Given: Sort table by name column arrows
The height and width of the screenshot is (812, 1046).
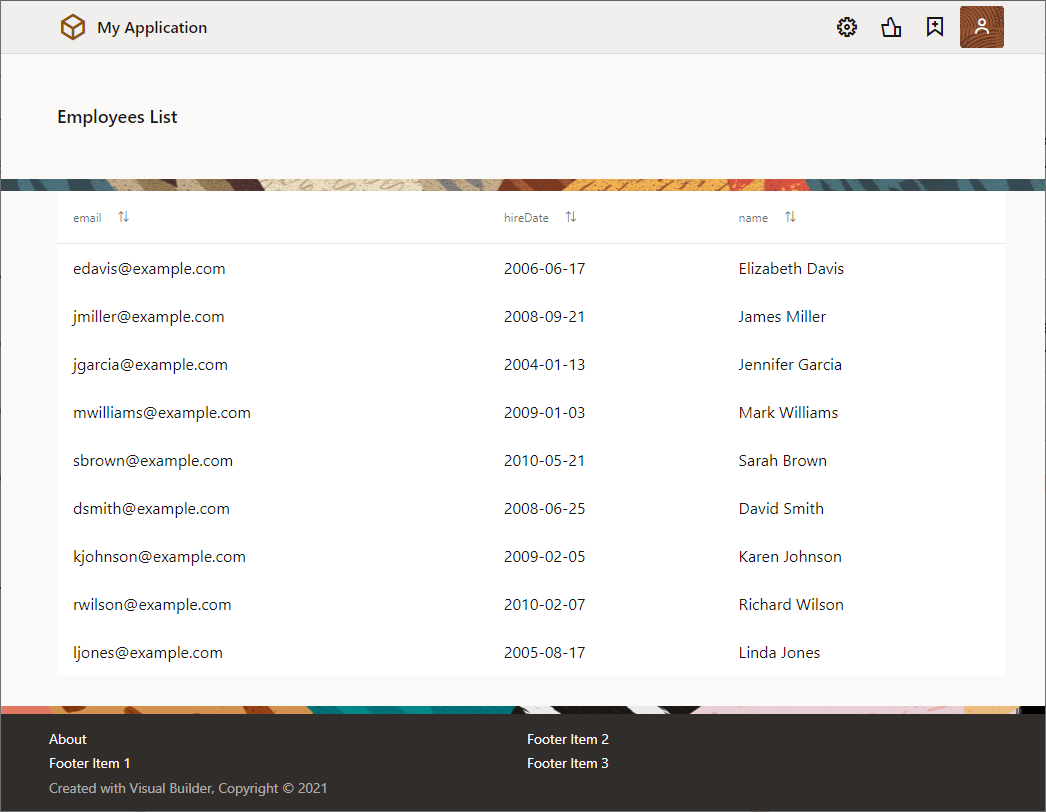Looking at the screenshot, I should 790,217.
